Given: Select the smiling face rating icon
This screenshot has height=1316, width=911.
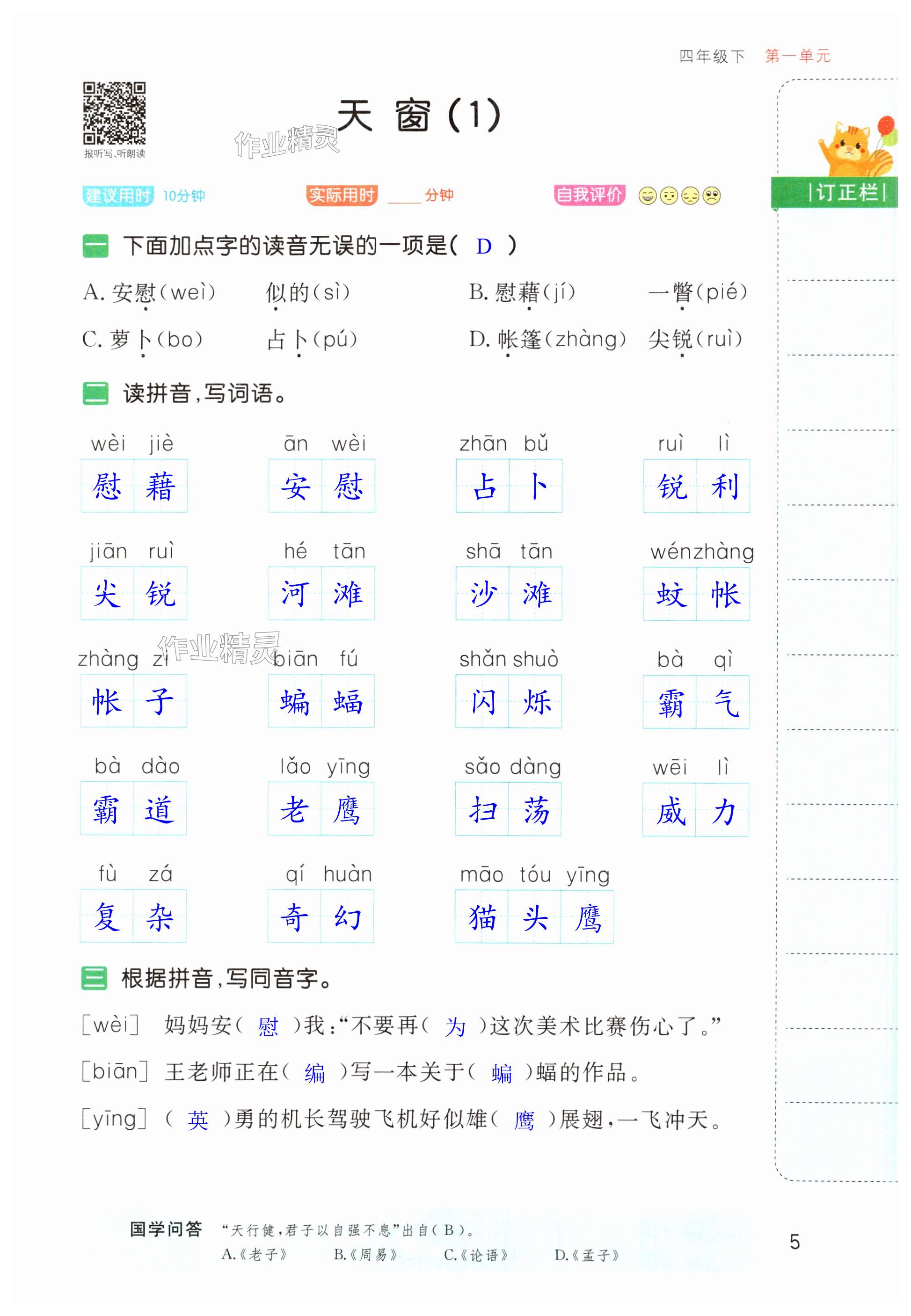Looking at the screenshot, I should (x=669, y=196).
